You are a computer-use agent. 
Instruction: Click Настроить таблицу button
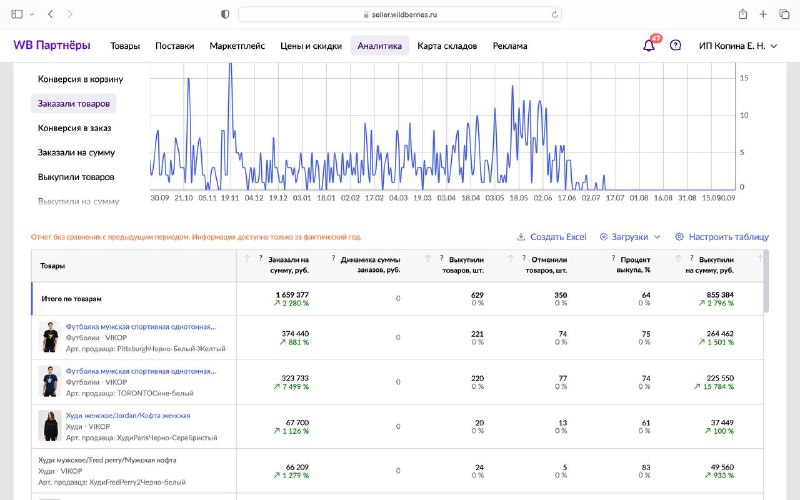[721, 237]
